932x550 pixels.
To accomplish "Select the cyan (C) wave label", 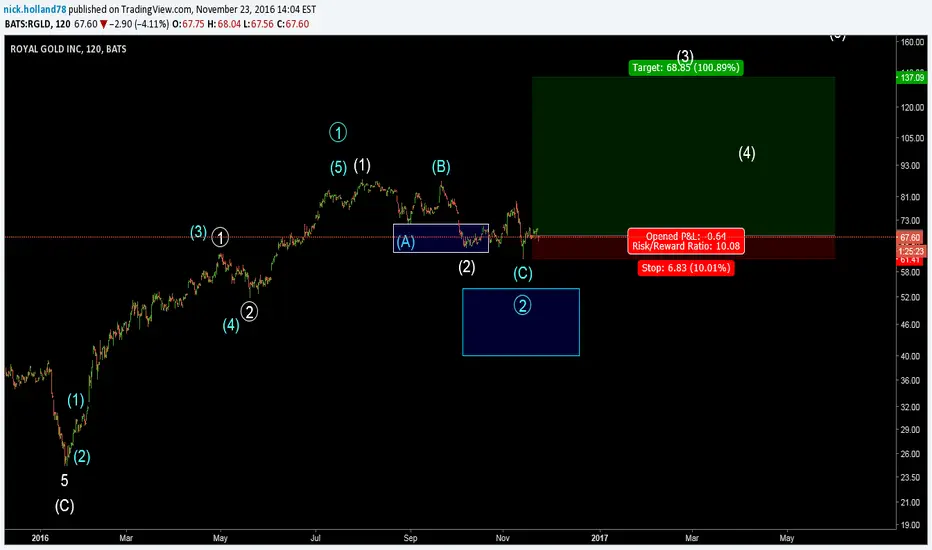I will [523, 274].
